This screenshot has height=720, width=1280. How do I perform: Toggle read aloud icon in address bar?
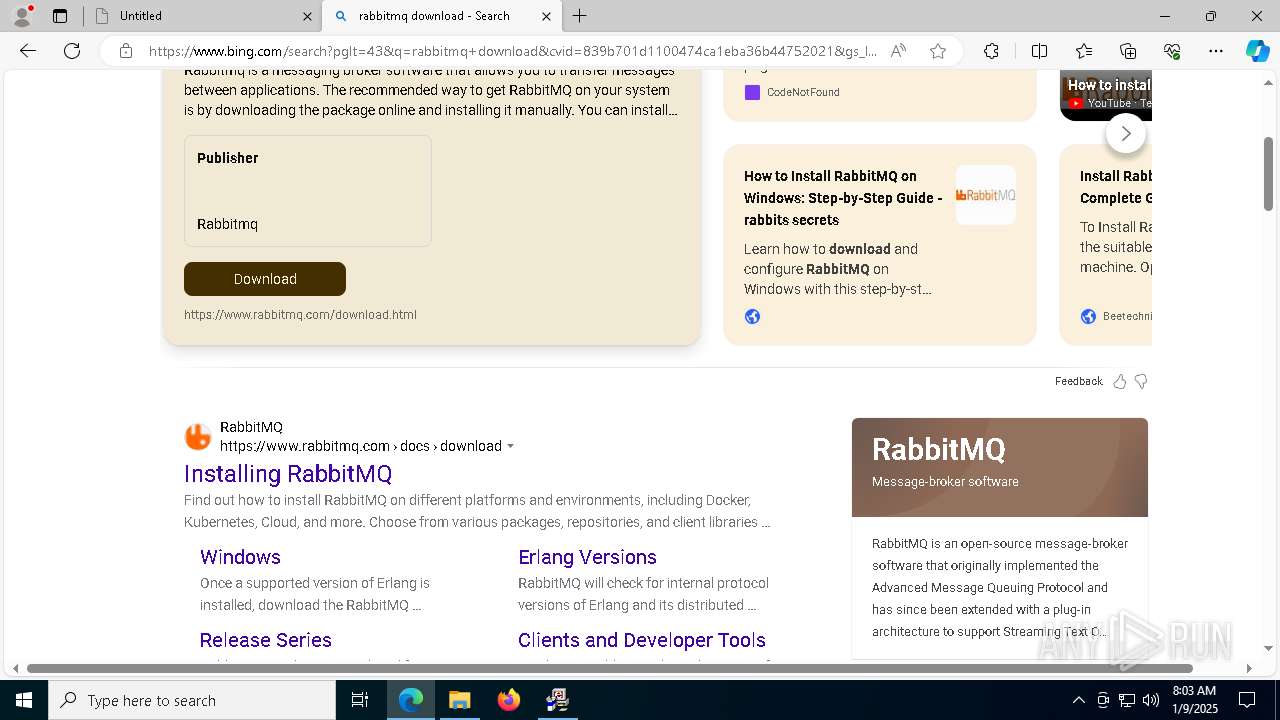click(x=898, y=51)
